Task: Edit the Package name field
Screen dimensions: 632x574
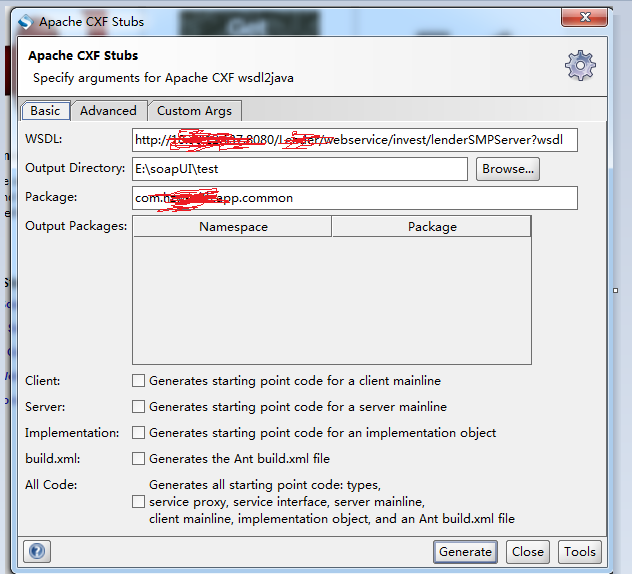Action: point(355,198)
